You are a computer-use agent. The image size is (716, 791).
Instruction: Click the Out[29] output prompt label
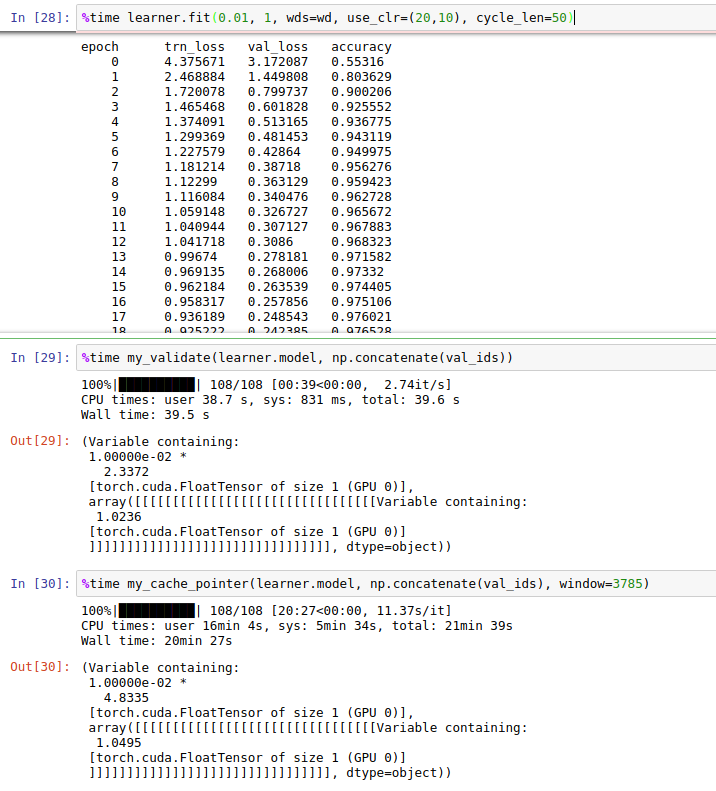38,440
